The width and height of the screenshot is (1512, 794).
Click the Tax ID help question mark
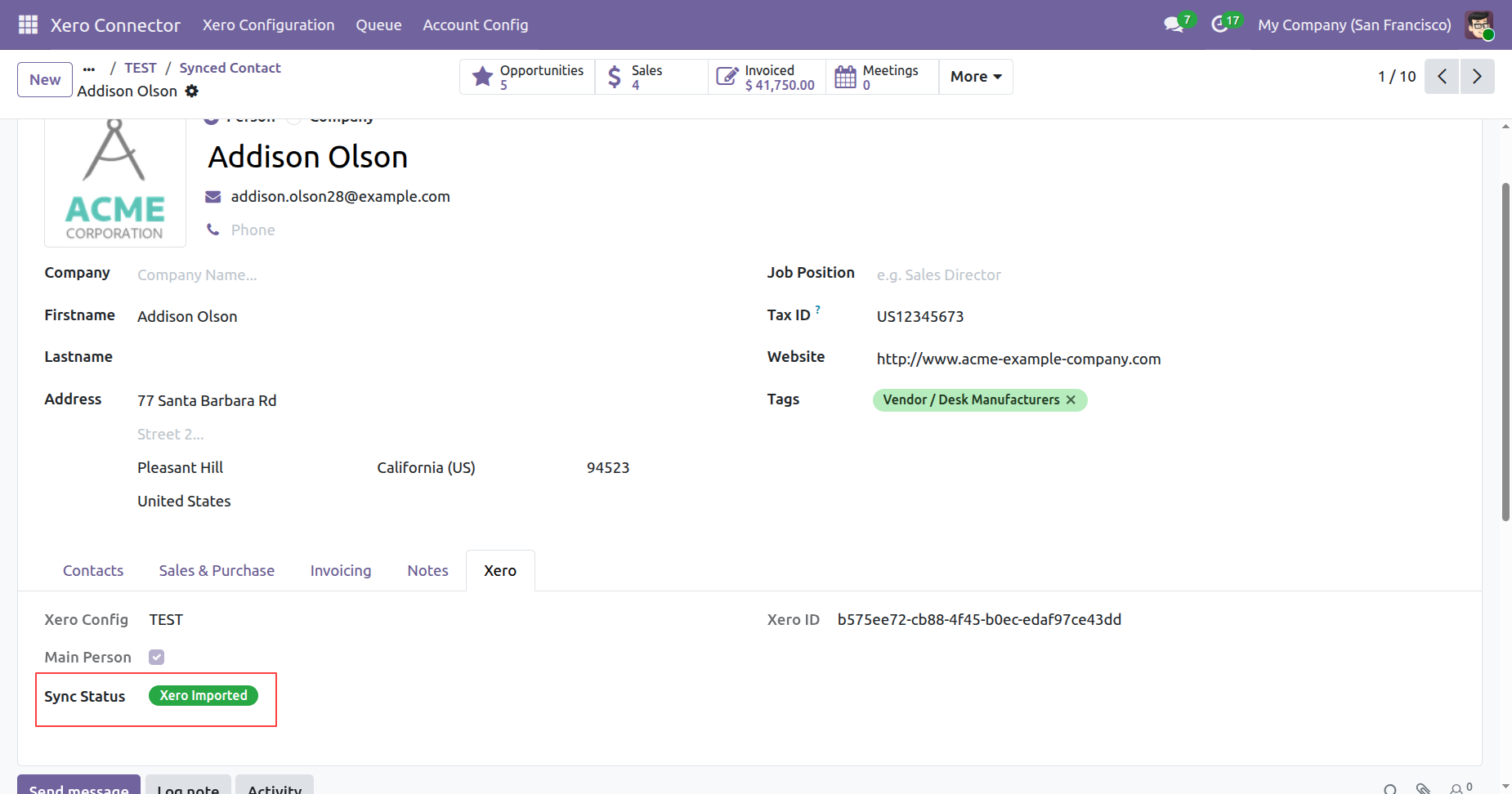coord(817,310)
